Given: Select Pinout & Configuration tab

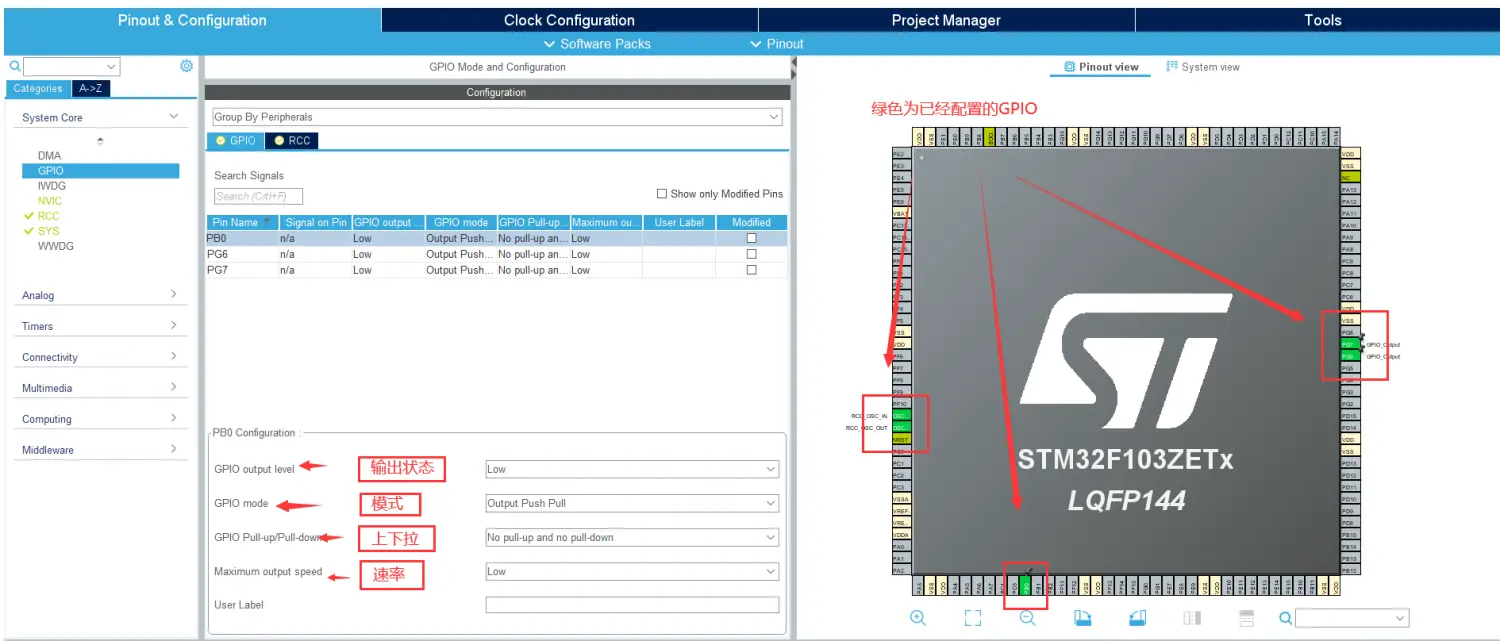Looking at the screenshot, I should click(192, 20).
